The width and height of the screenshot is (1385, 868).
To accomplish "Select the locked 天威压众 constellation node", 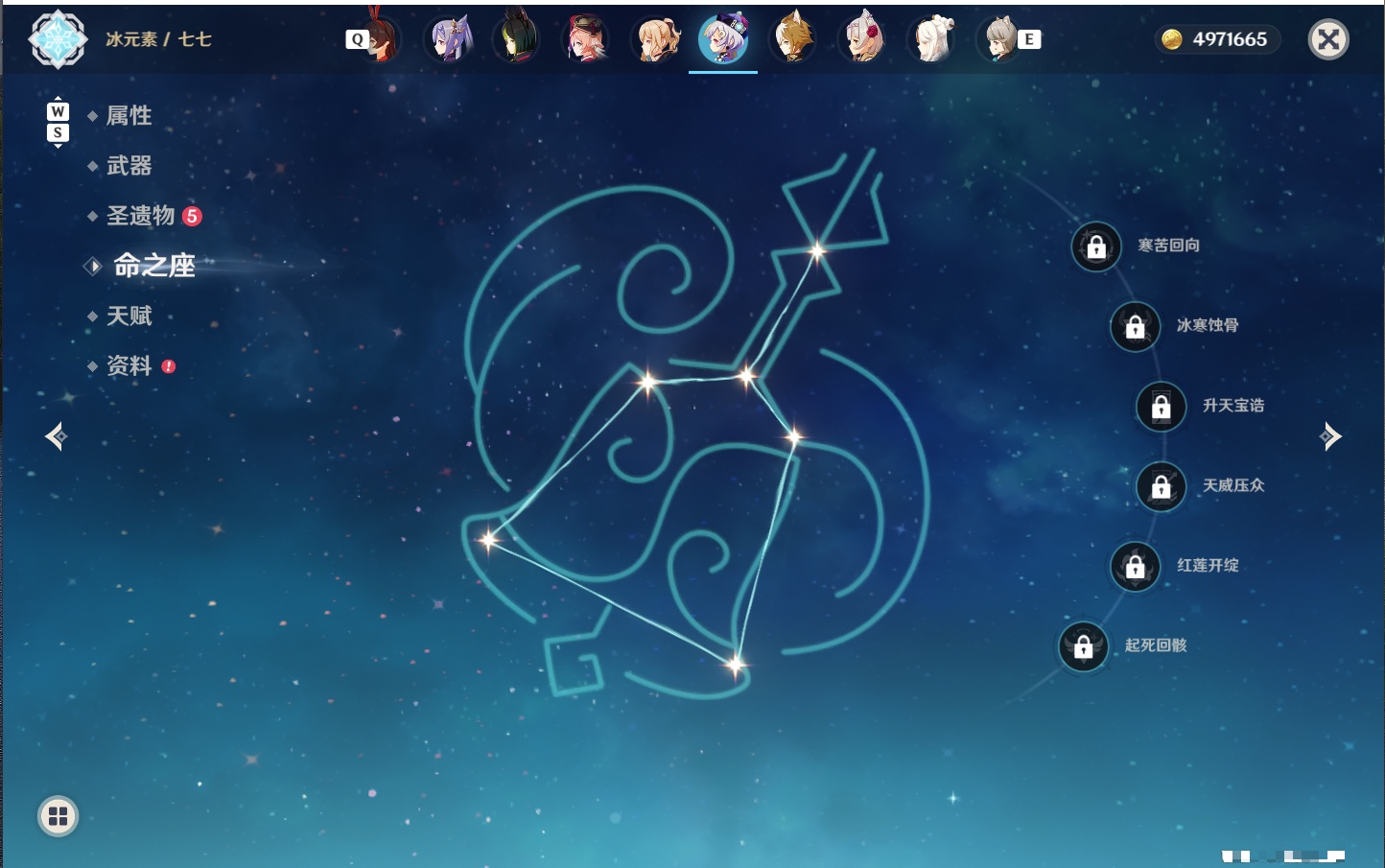I will 1162,486.
